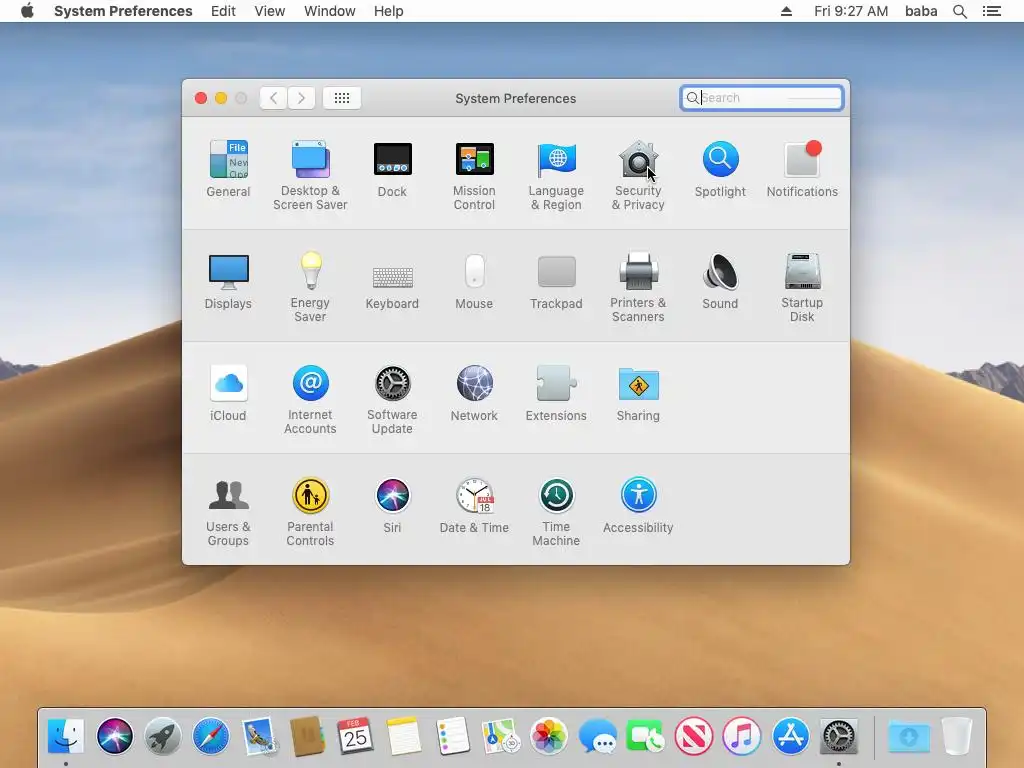1024x768 pixels.
Task: Open the Trackpad preferences pane
Action: point(556,281)
